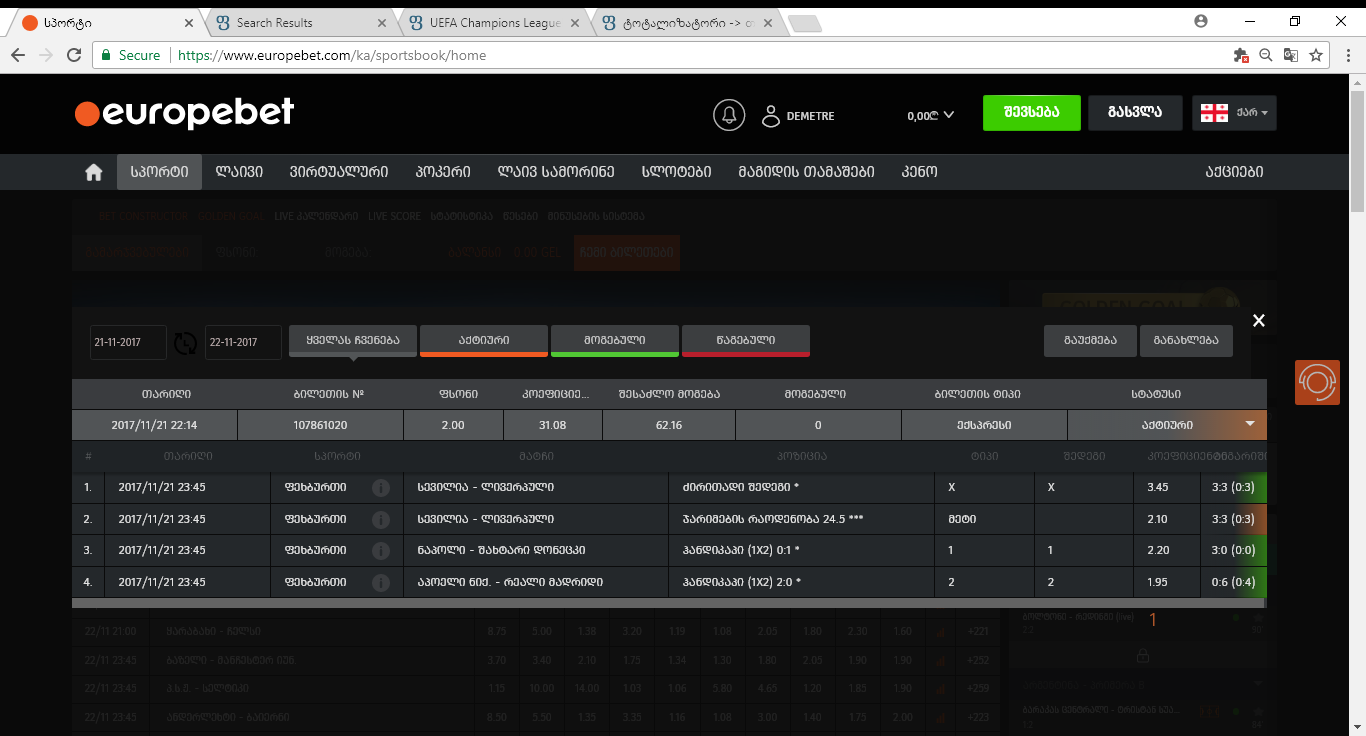The height and width of the screenshot is (736, 1366).
Task: Click the green შევსება deposit button
Action: point(1031,113)
